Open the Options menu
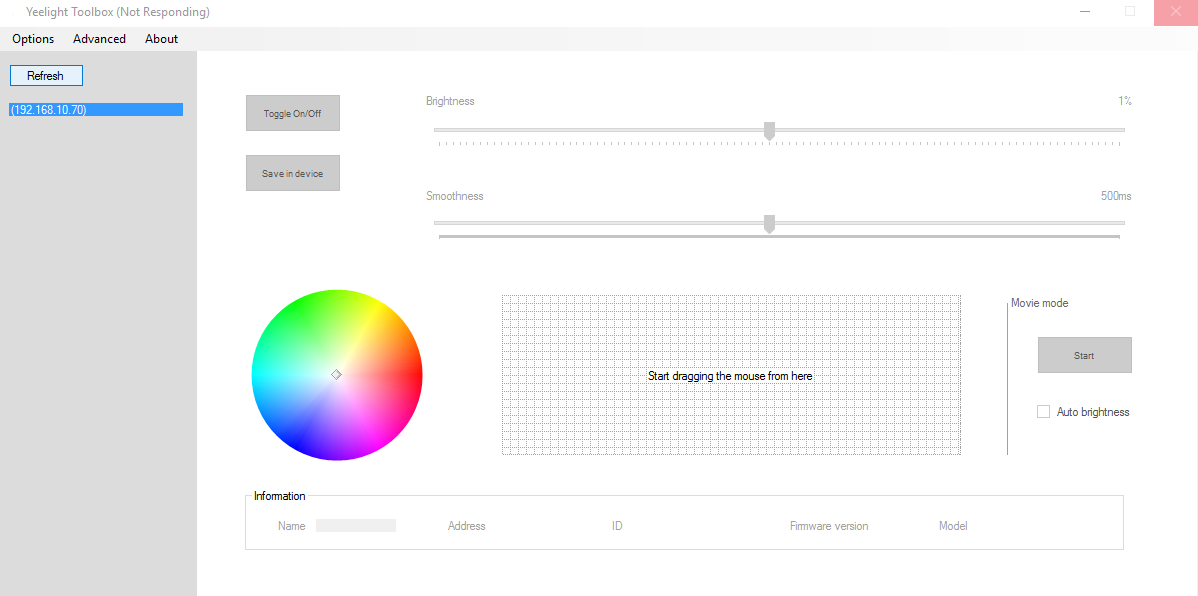 click(33, 39)
